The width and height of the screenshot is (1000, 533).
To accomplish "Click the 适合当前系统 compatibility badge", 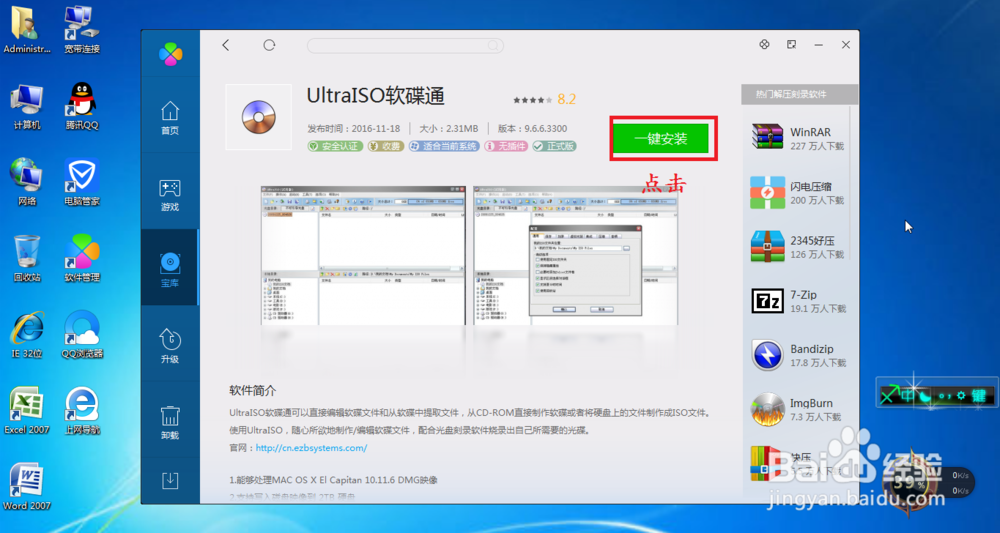I will coord(443,146).
